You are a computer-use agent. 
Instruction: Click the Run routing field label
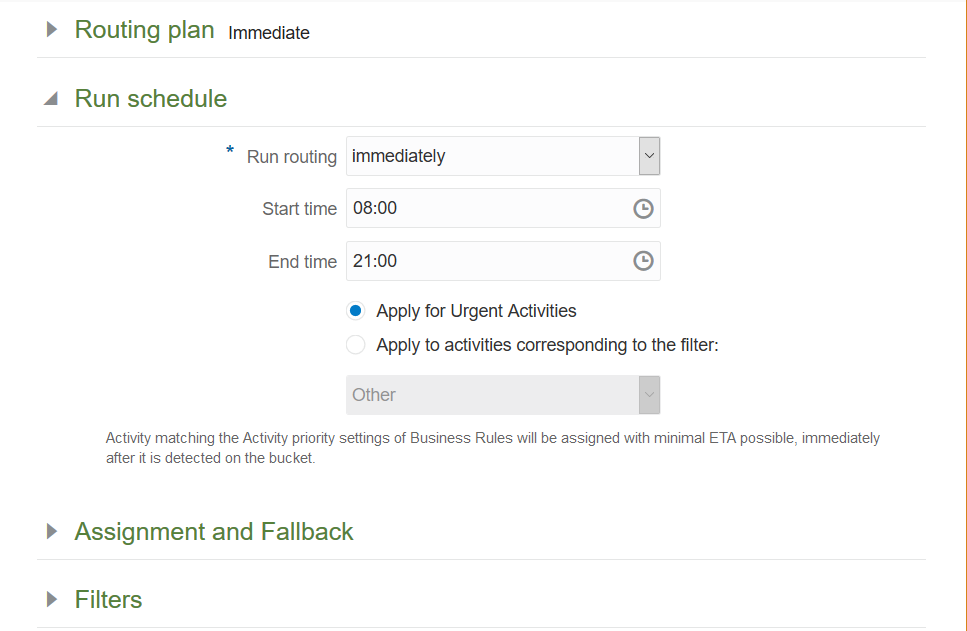point(291,157)
